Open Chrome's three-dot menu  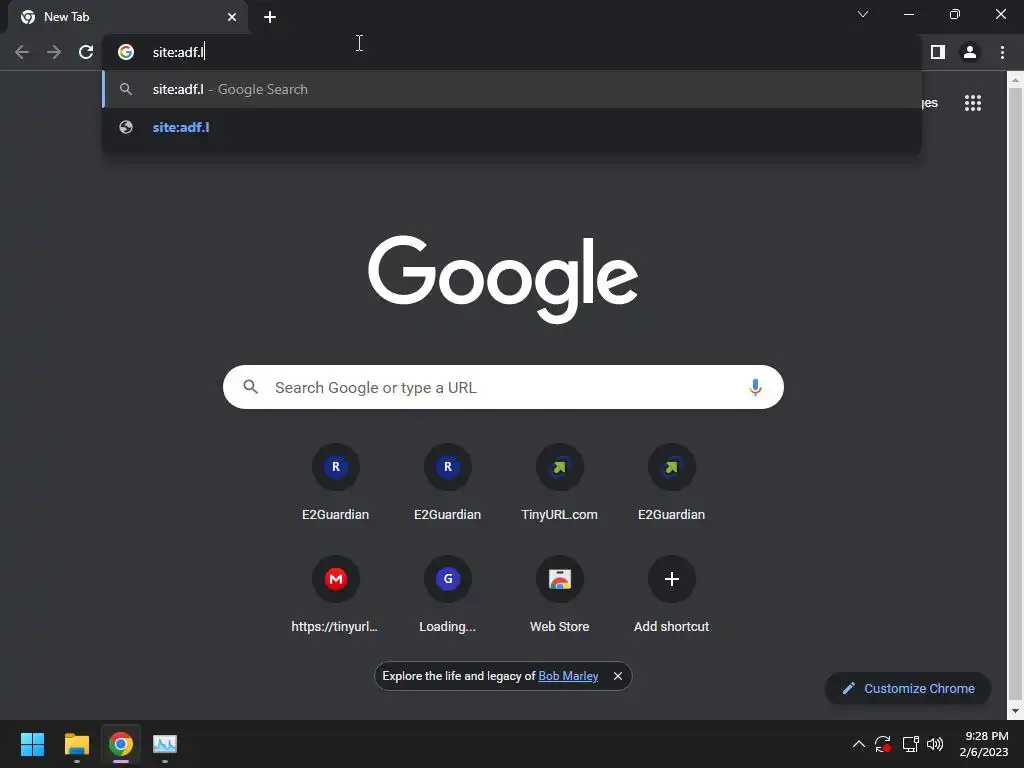pos(1002,52)
